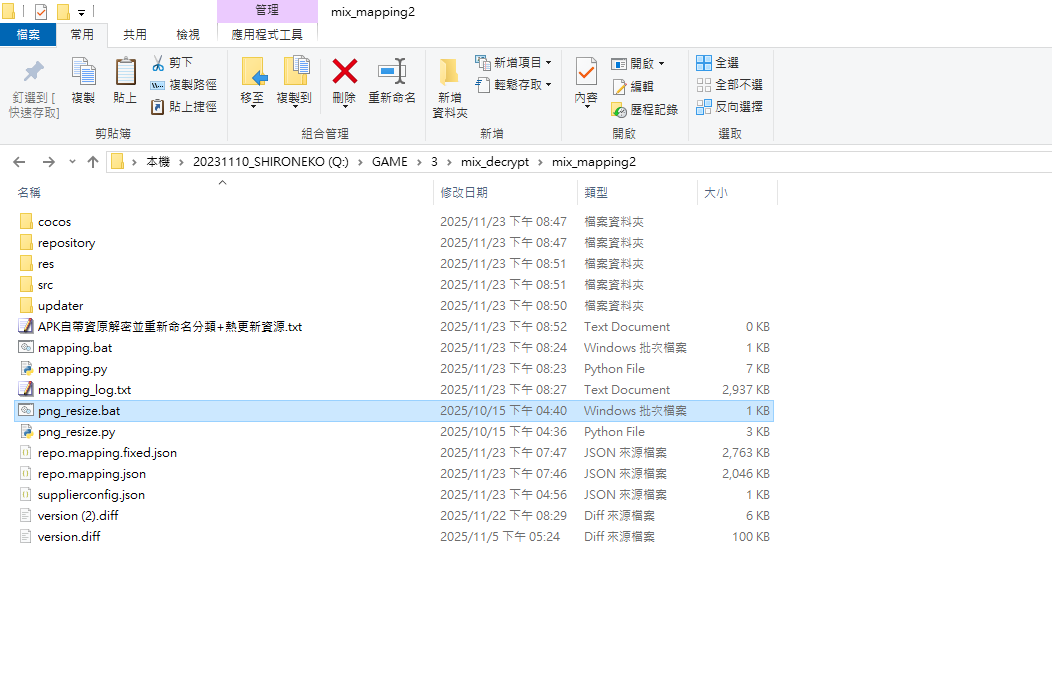Open the 內容 properties icon

(x=586, y=73)
